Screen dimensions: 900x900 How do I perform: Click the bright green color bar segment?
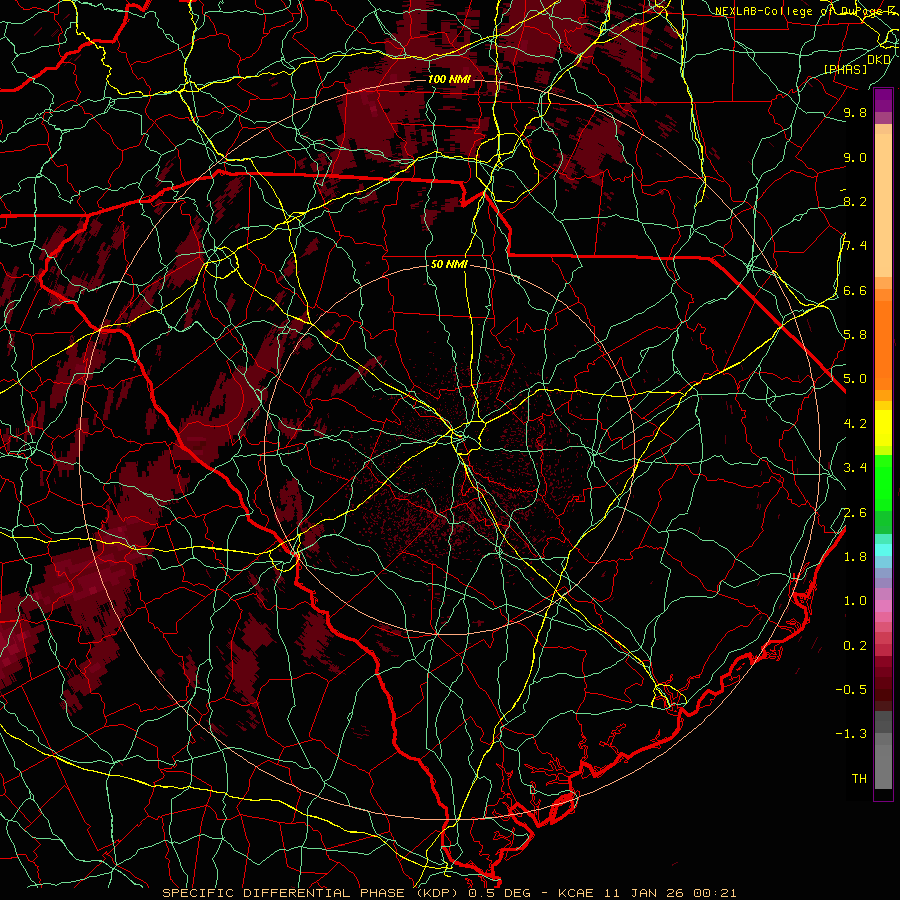click(x=883, y=482)
